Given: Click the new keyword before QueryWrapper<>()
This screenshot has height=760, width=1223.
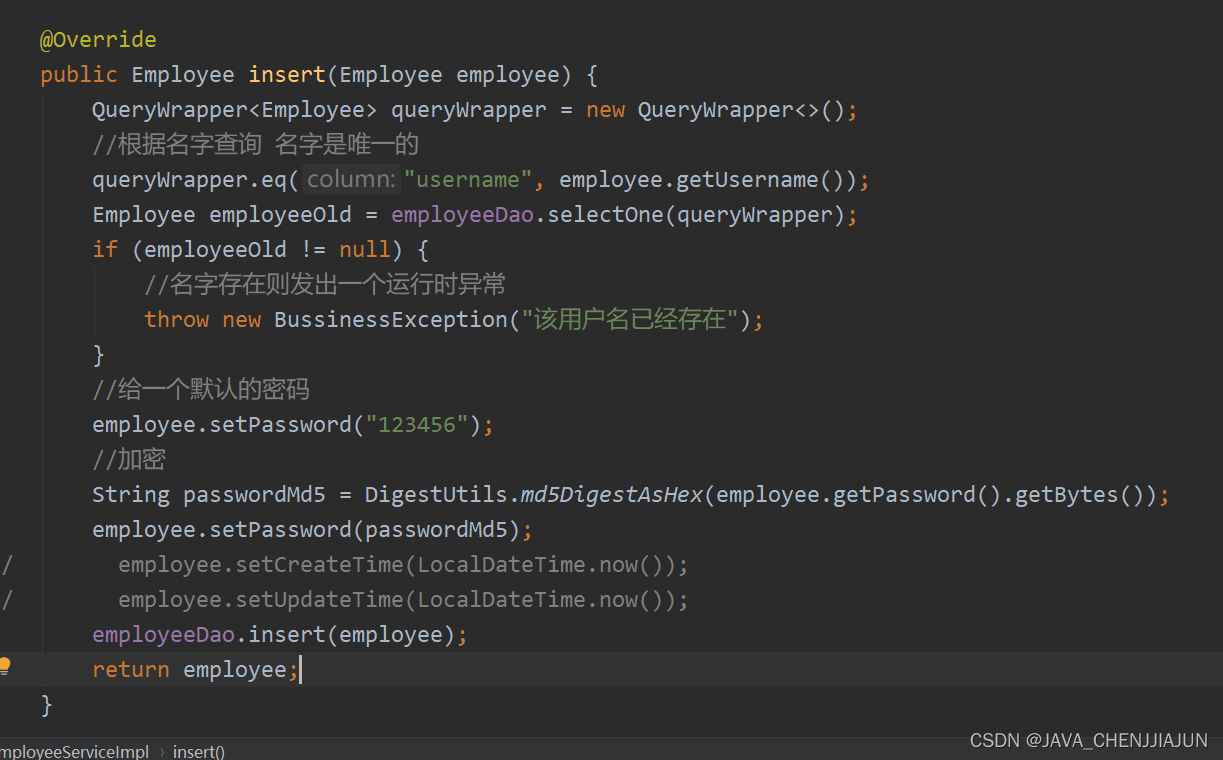Looking at the screenshot, I should click(x=606, y=110).
